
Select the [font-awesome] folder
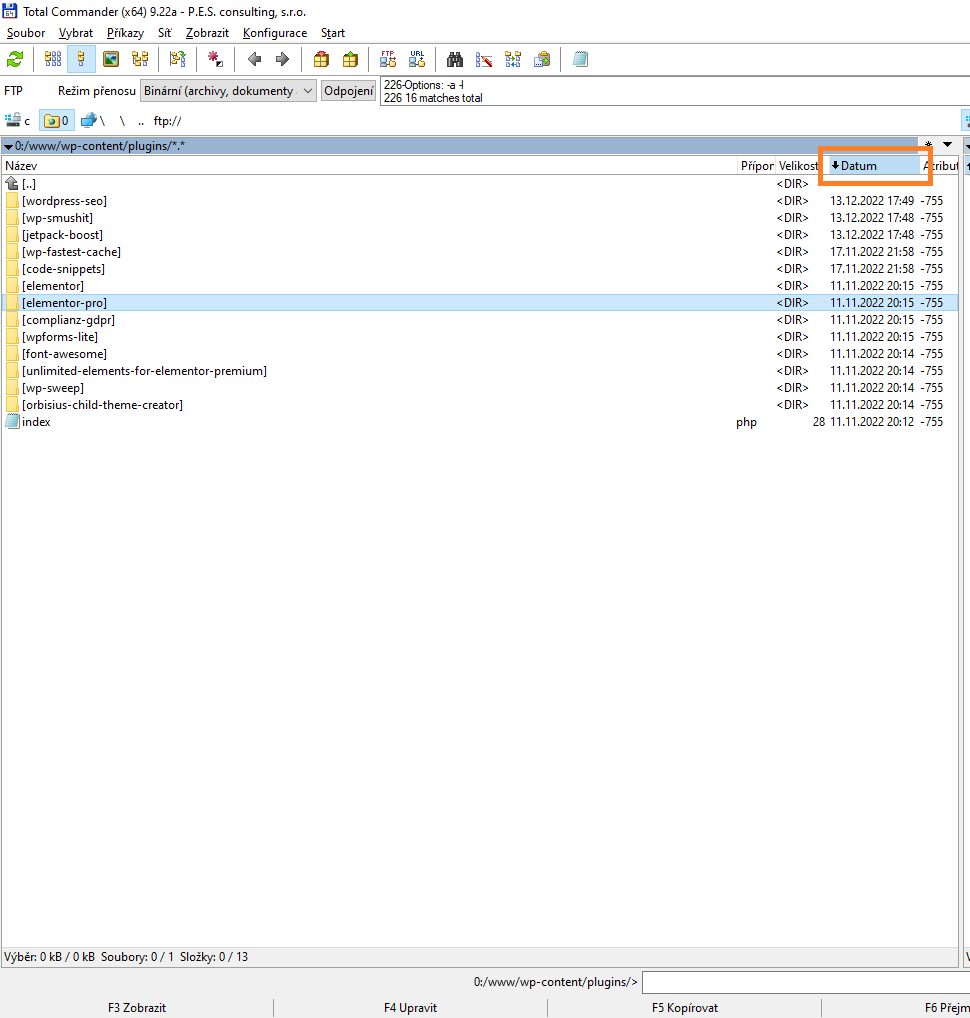[x=480, y=354]
